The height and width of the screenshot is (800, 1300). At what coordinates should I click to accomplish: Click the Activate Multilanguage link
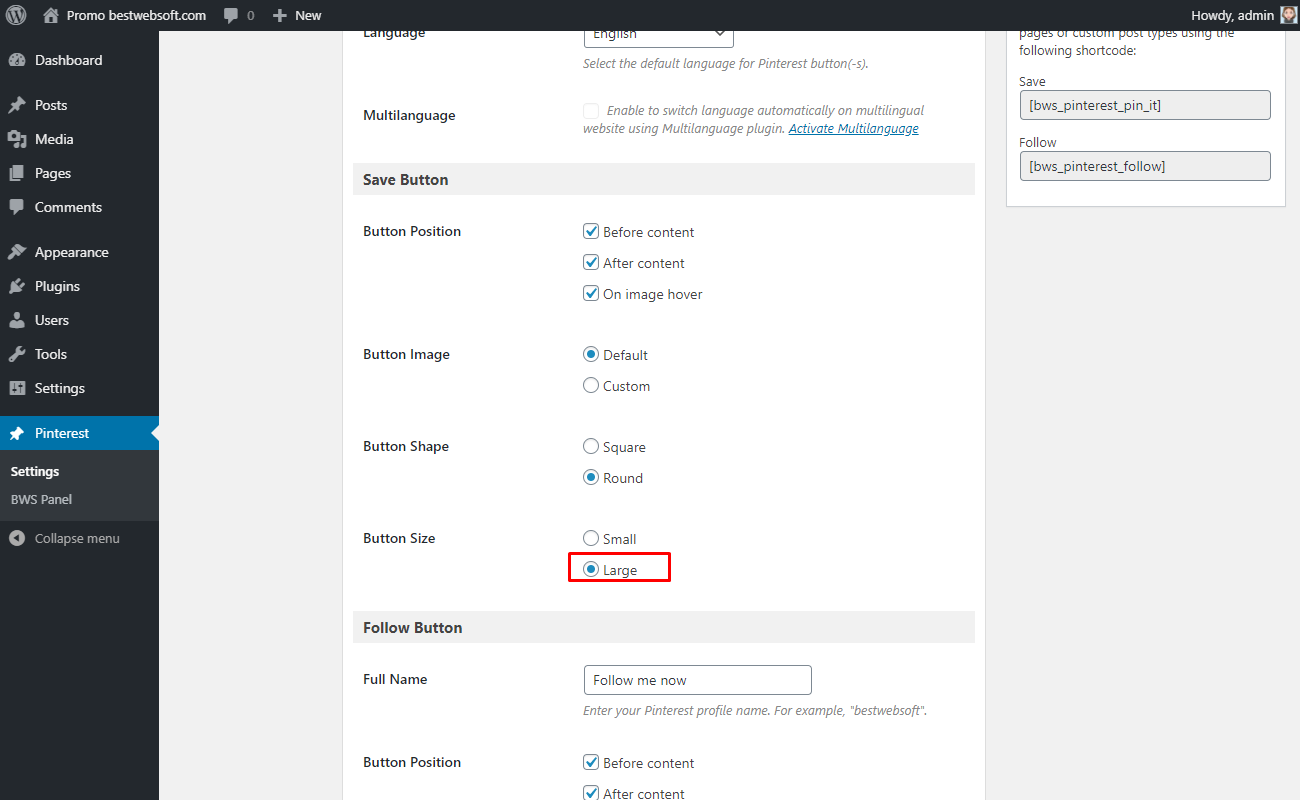click(x=853, y=129)
